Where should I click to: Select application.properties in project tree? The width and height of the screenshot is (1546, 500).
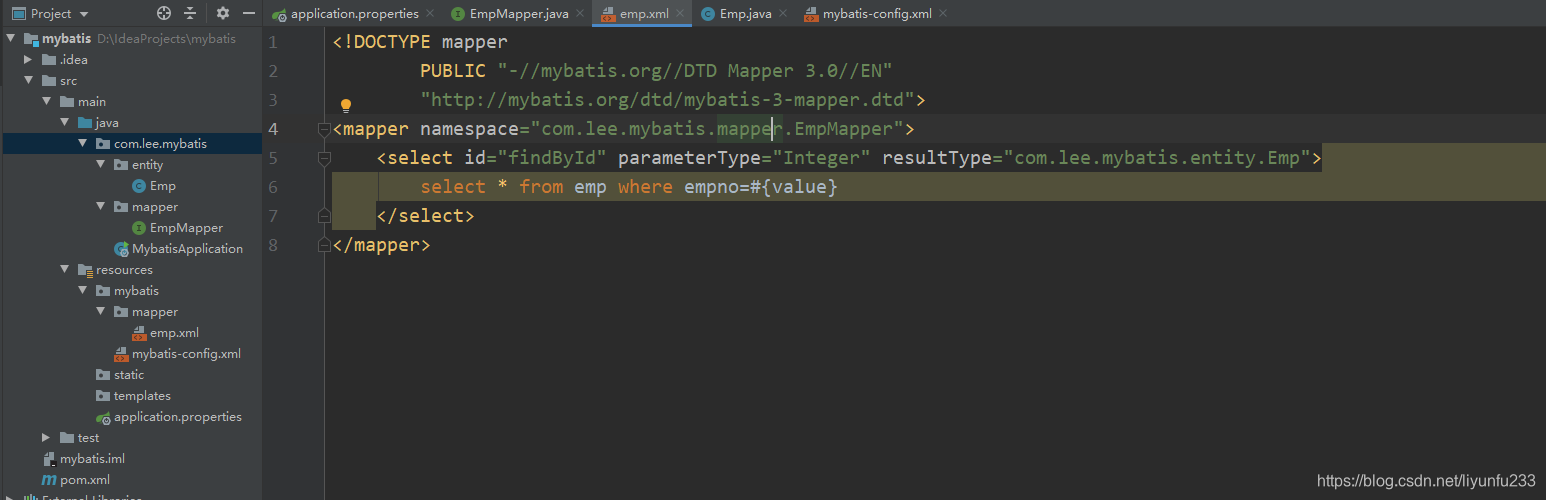coord(178,417)
